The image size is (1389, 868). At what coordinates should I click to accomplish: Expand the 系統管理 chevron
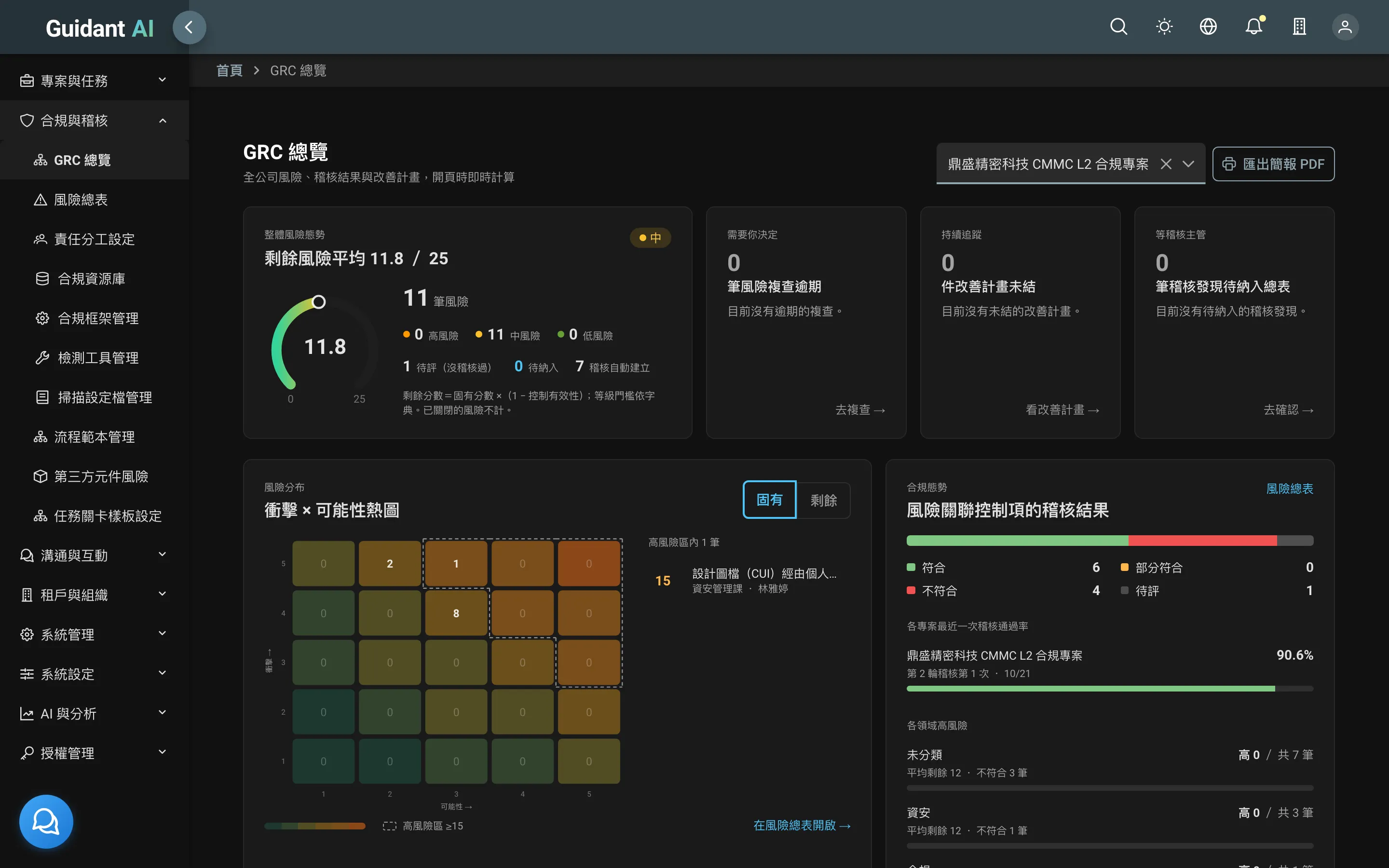(163, 634)
